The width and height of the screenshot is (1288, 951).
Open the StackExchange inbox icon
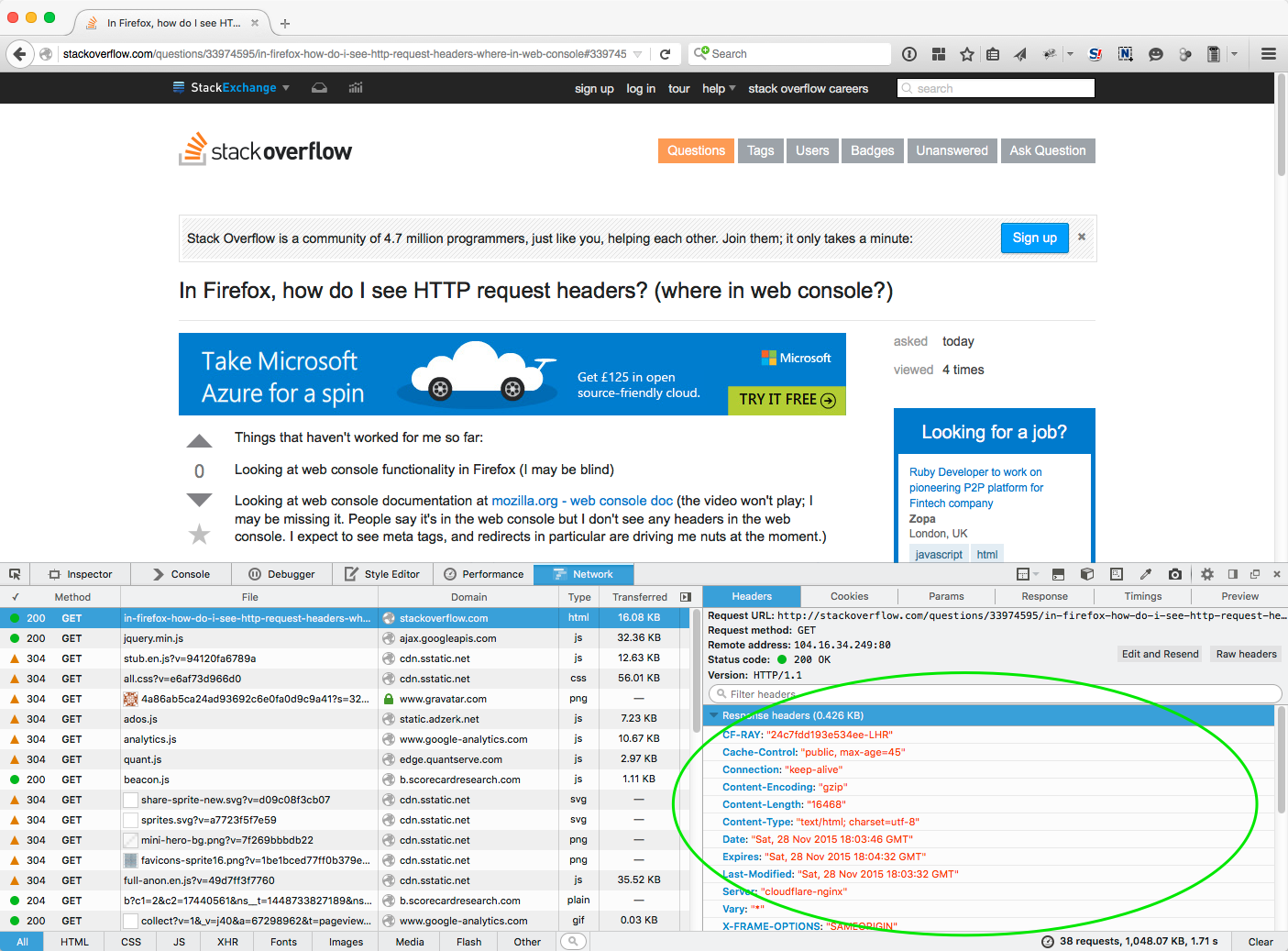pos(319,88)
